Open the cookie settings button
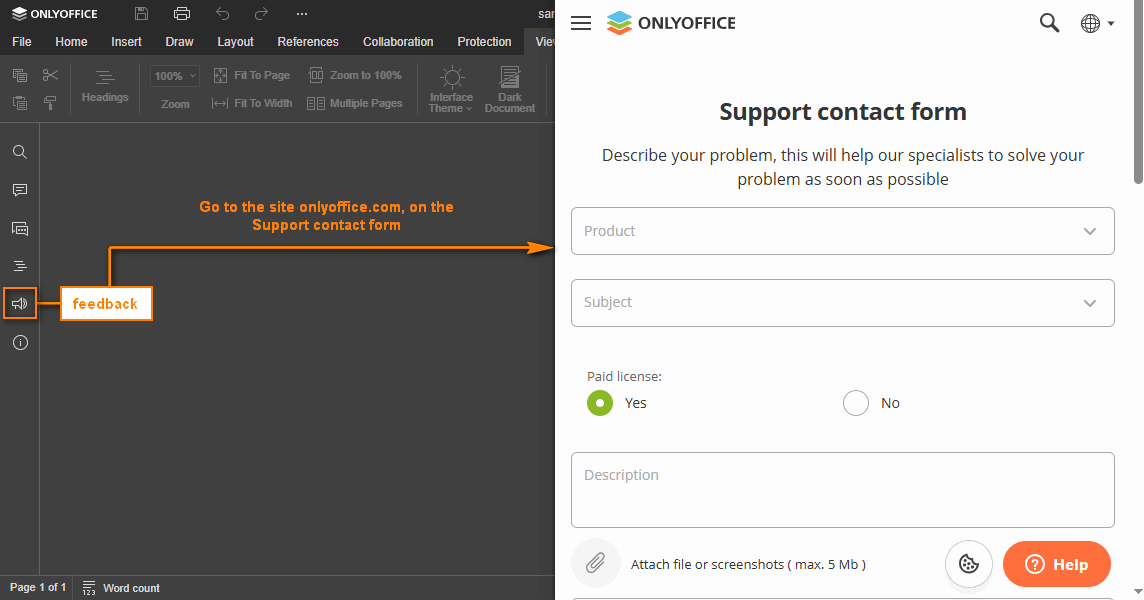1144x600 pixels. click(x=969, y=564)
